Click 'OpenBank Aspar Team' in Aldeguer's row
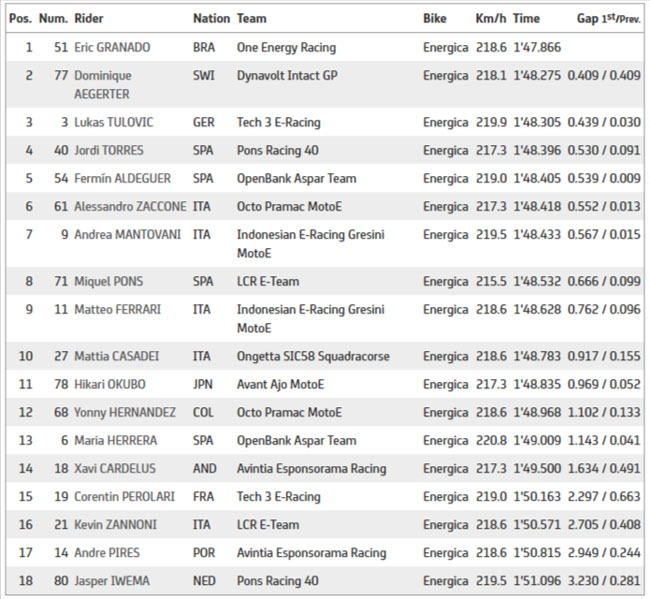Image resolution: width=650 pixels, height=599 pixels. coord(296,178)
